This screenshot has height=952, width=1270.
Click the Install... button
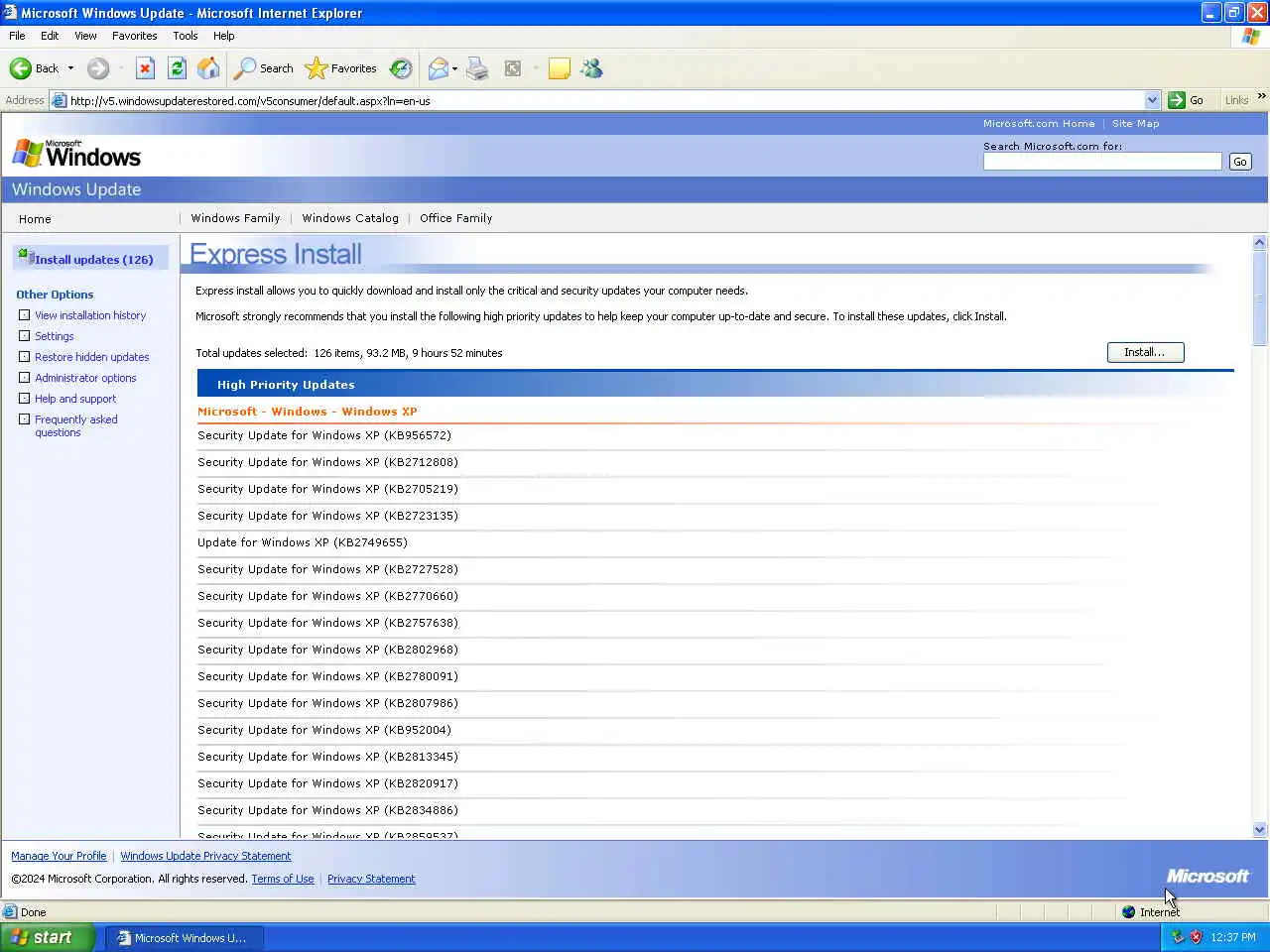[1145, 352]
